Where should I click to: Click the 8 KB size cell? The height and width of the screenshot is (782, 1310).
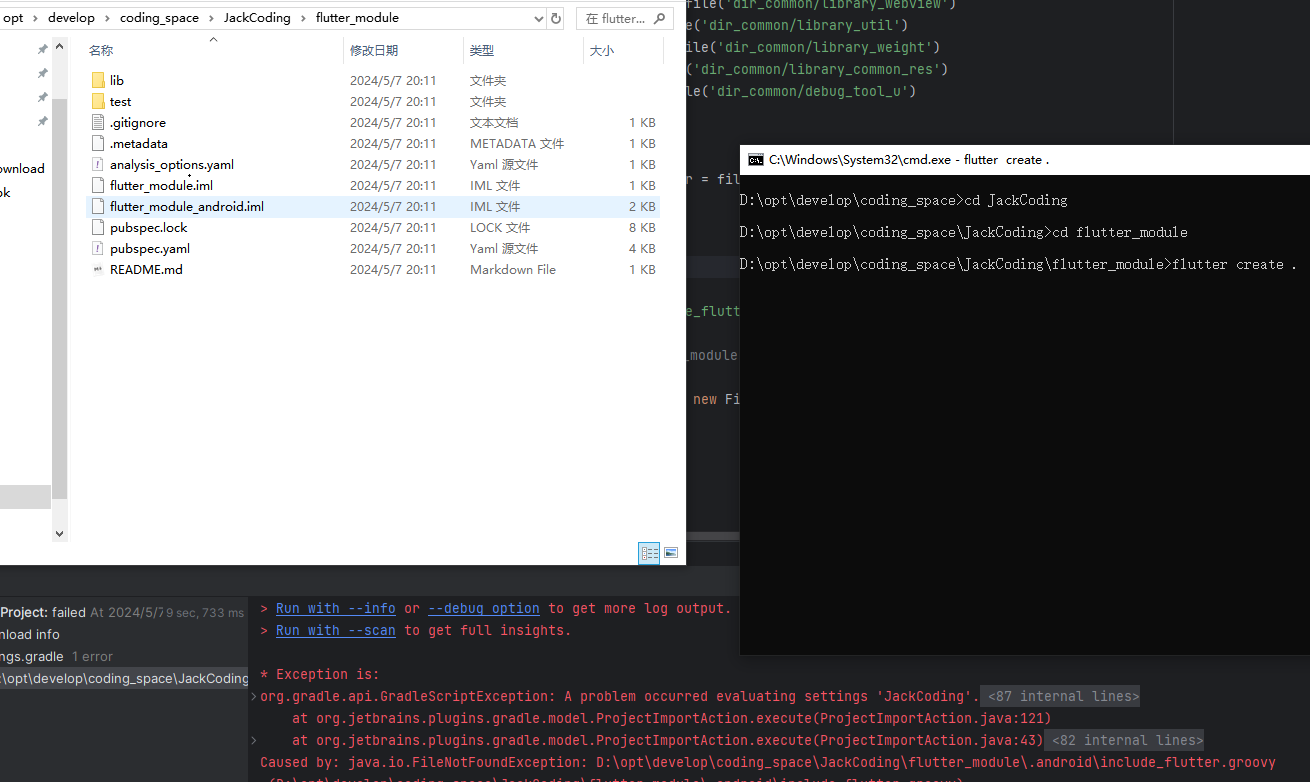(x=642, y=227)
